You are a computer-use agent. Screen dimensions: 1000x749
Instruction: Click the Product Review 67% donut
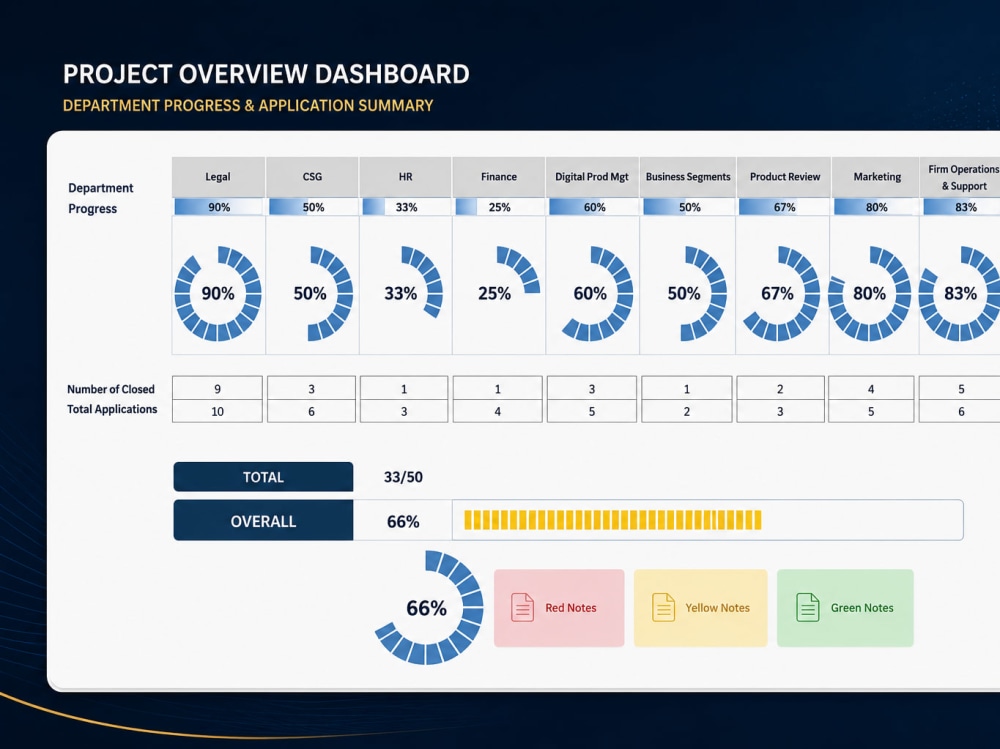click(x=781, y=293)
